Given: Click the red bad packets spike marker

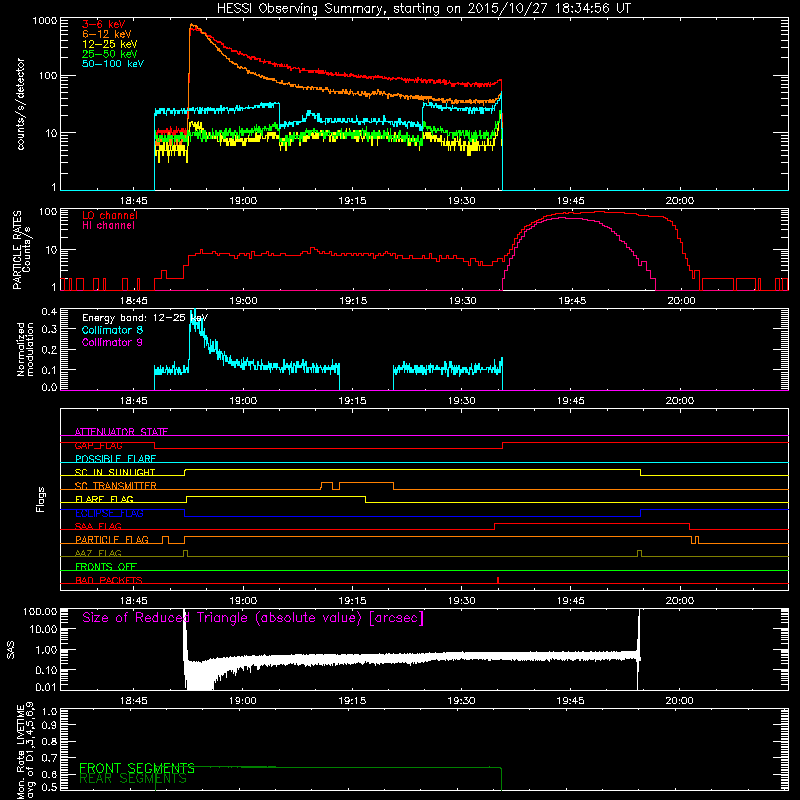Looking at the screenshot, I should point(497,580).
